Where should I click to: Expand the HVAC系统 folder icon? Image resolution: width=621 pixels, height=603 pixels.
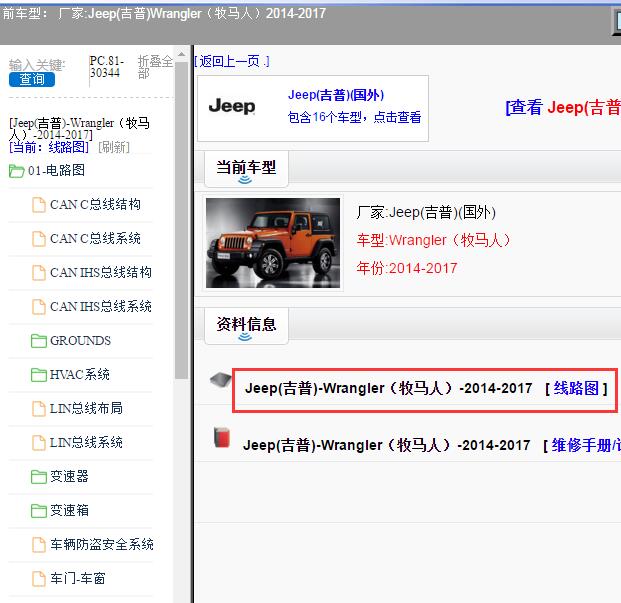(38, 375)
